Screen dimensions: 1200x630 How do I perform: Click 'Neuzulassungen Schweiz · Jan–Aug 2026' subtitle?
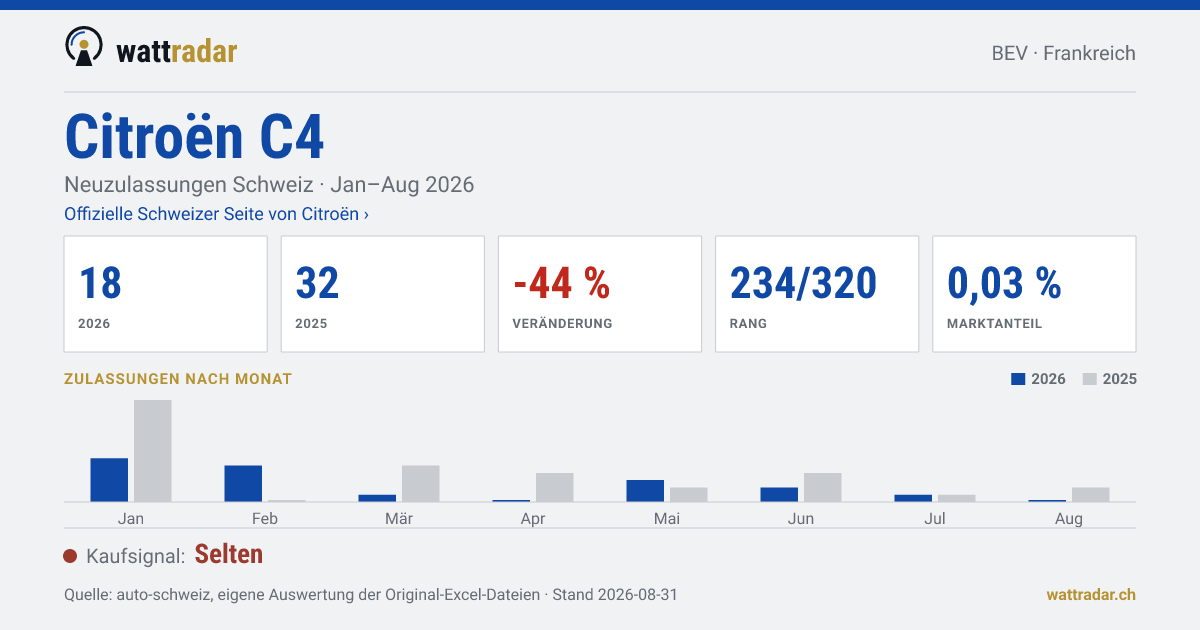[x=269, y=185]
